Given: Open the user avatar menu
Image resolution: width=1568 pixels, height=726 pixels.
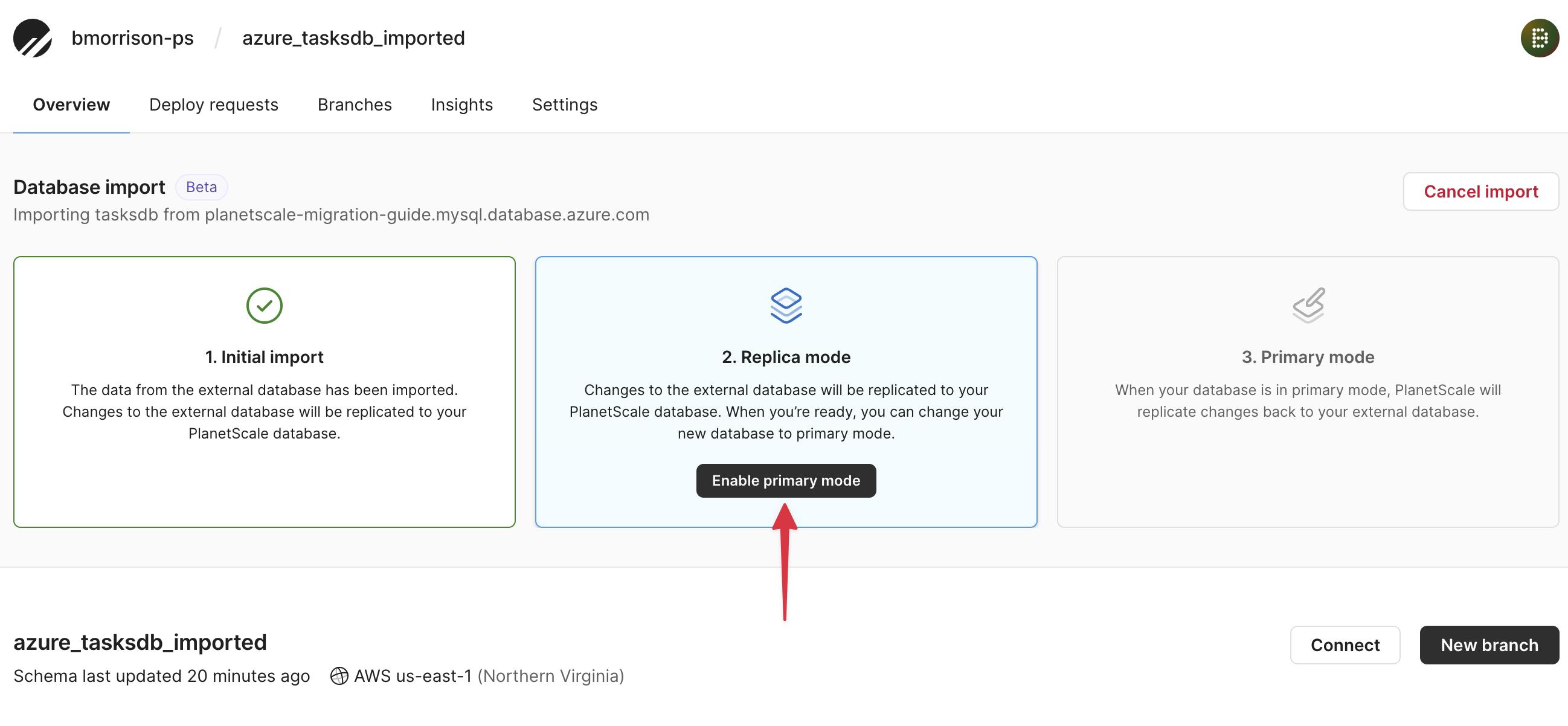Looking at the screenshot, I should click(x=1539, y=37).
